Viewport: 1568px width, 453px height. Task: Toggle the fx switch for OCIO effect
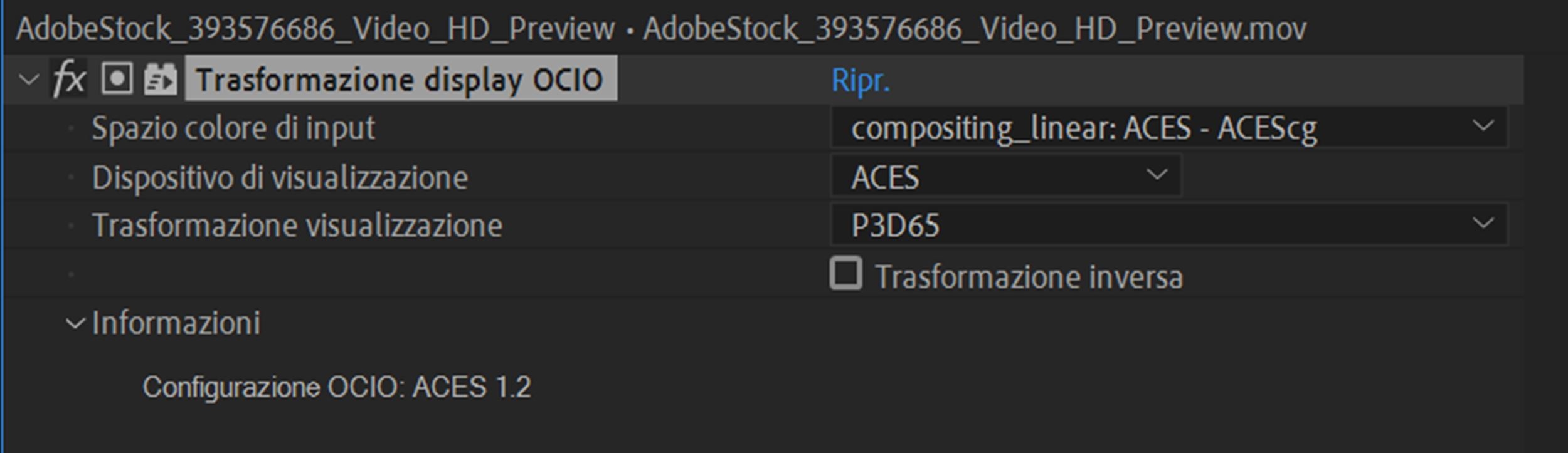pos(68,80)
